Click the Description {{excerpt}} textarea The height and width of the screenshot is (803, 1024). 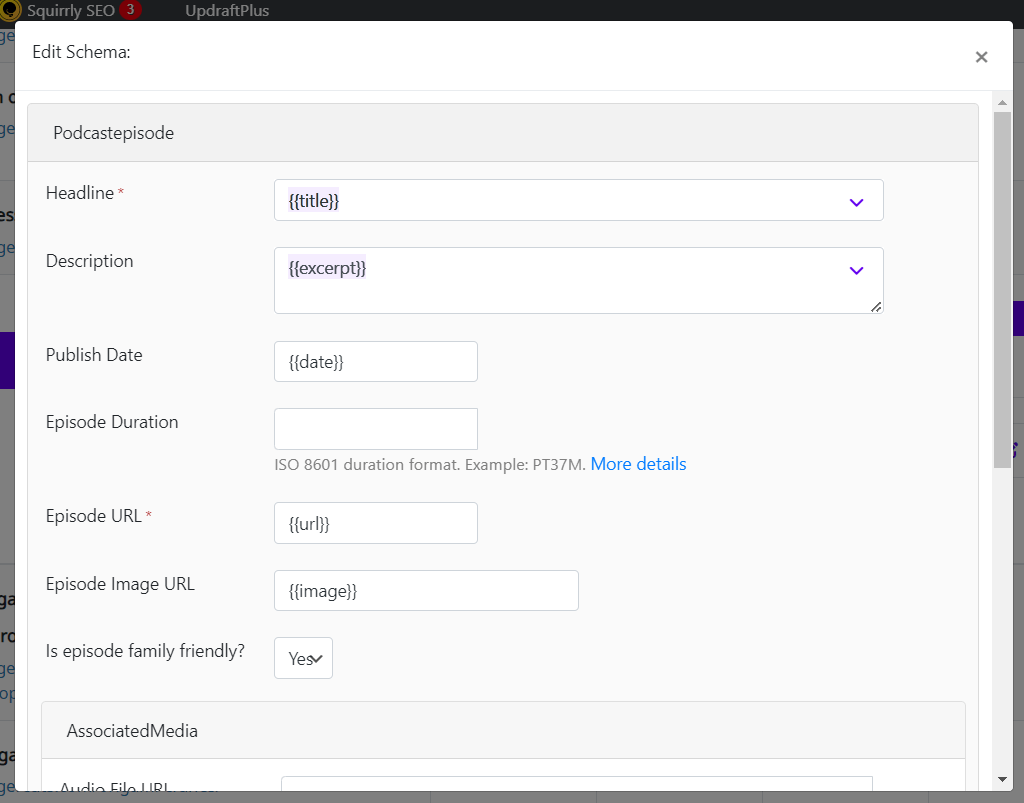coord(579,280)
